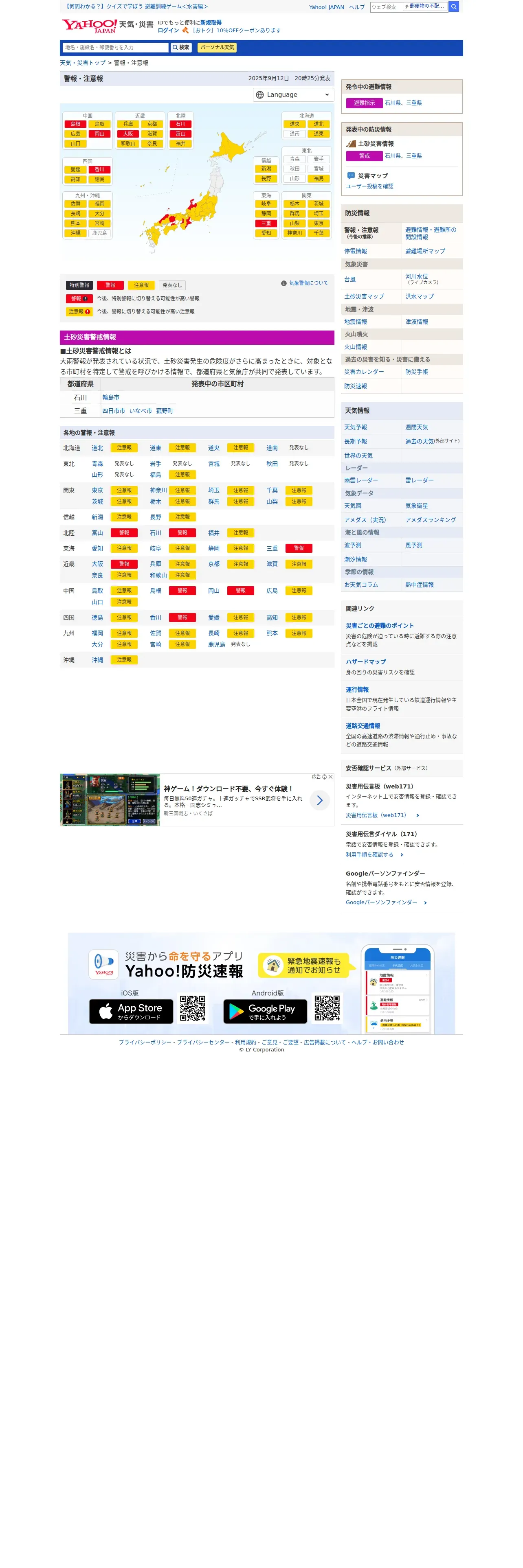The height and width of the screenshot is (1568, 523).
Task: Click 富山 in the 各地の警報 list
Action: click(x=97, y=532)
